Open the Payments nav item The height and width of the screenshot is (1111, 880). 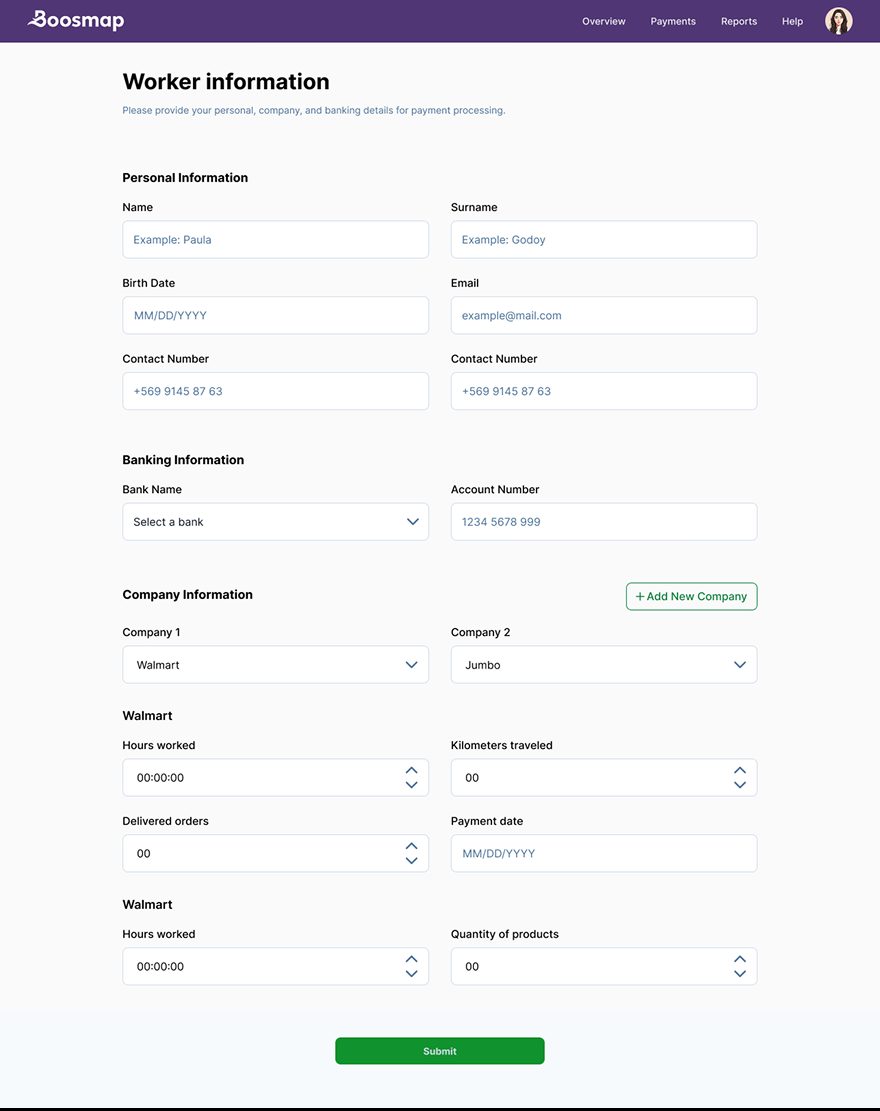[x=673, y=21]
